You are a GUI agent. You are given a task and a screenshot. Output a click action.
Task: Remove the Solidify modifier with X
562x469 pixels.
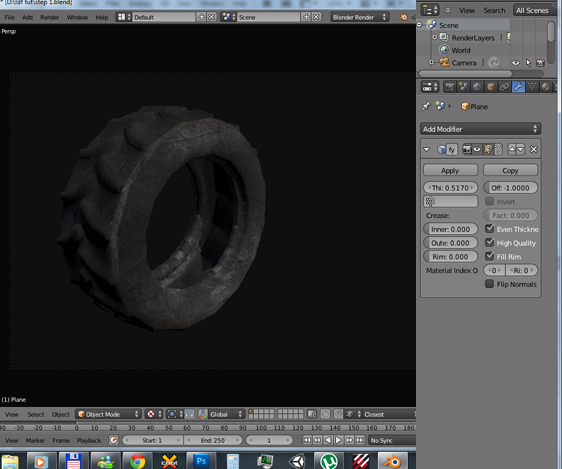click(x=534, y=149)
